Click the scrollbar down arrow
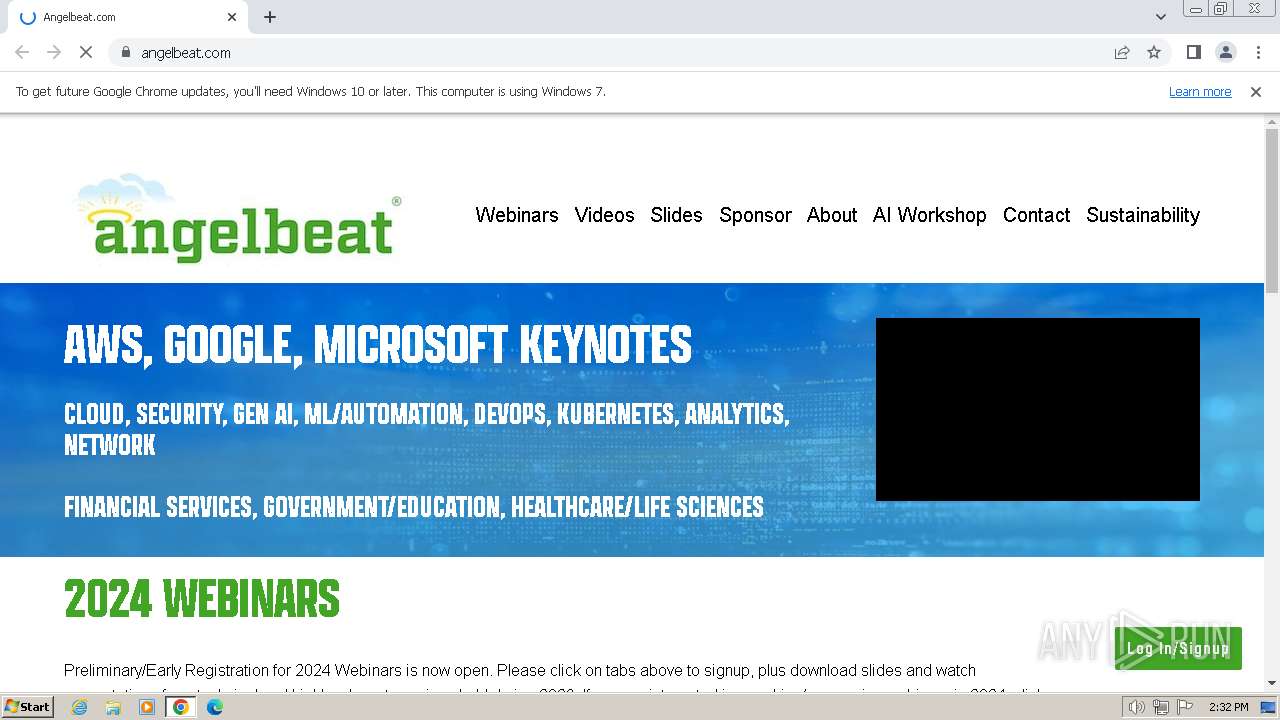Screen dimensions: 1280x720 tap(1272, 683)
